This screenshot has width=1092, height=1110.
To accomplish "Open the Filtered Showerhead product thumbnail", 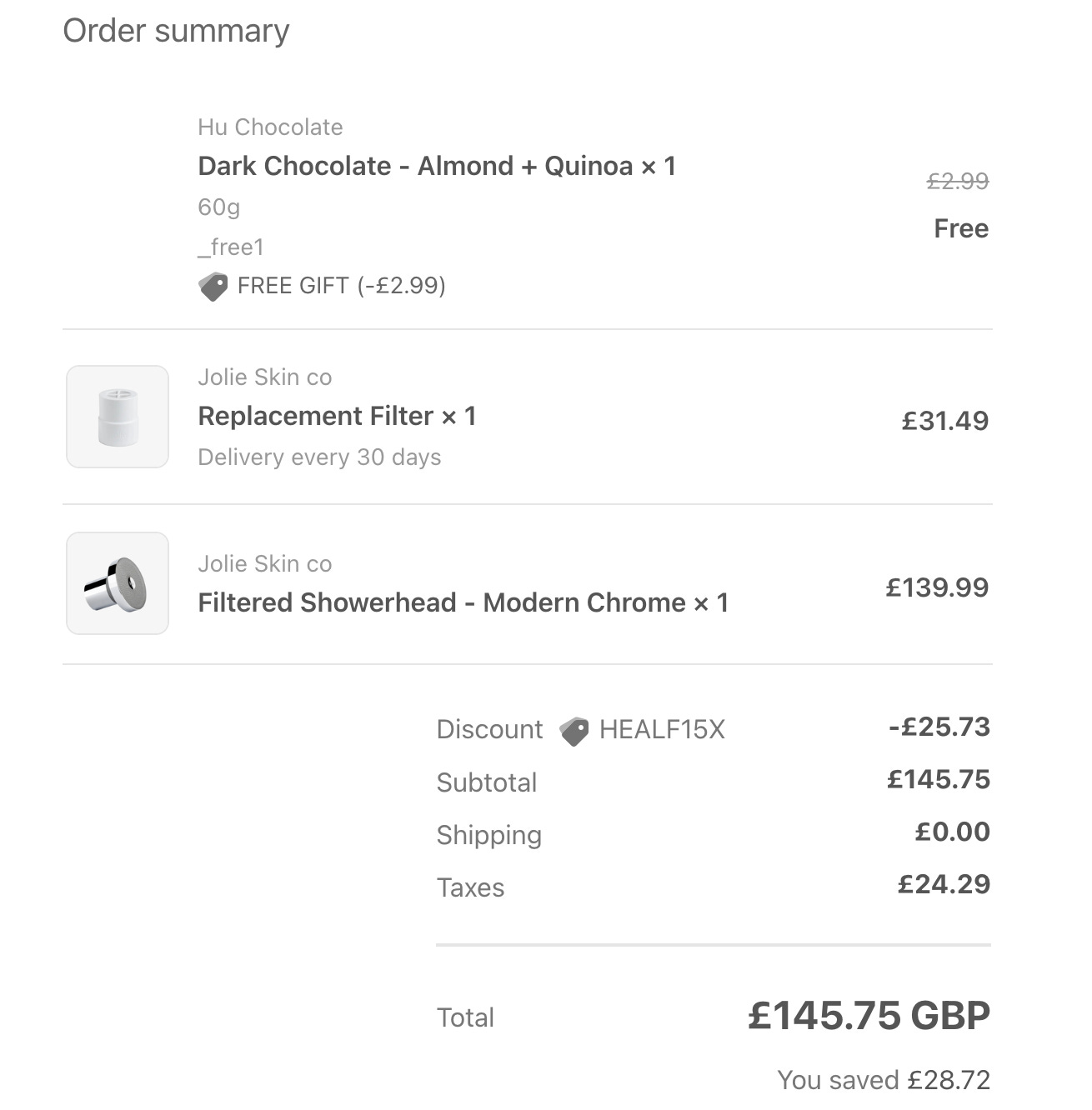I will [118, 583].
